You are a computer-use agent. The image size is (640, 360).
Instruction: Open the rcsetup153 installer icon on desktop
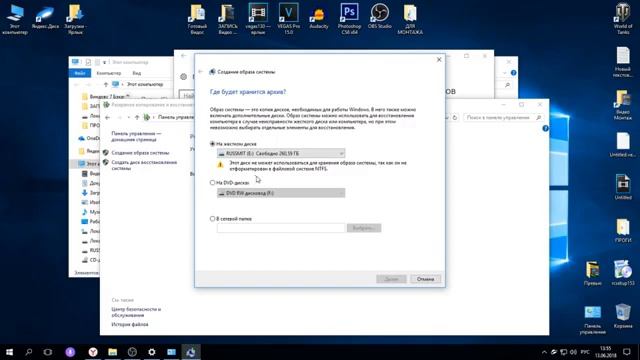pos(623,273)
